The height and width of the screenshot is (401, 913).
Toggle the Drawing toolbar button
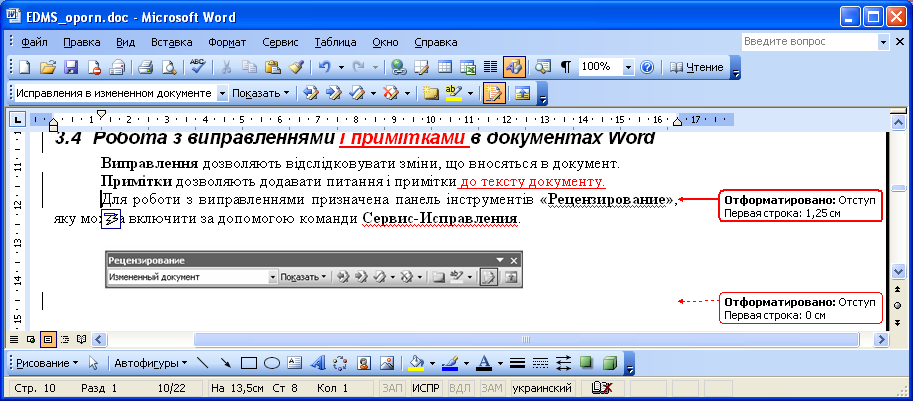coord(514,67)
